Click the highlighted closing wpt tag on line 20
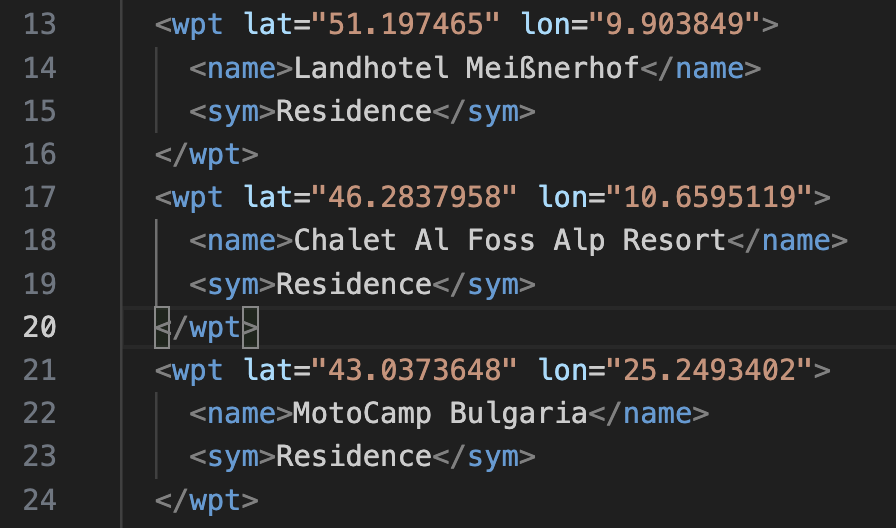 click(x=206, y=327)
